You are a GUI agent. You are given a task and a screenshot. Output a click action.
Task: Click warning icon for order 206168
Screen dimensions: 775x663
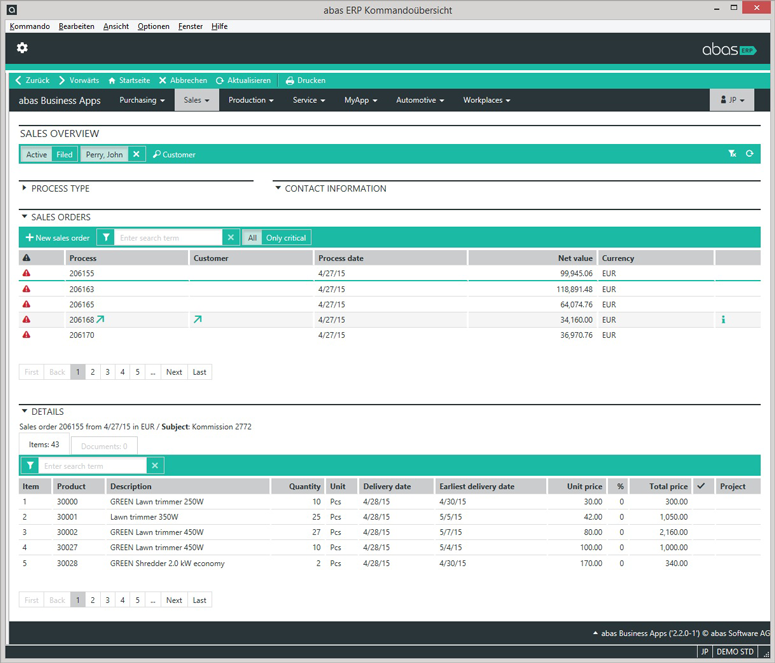click(x=27, y=319)
